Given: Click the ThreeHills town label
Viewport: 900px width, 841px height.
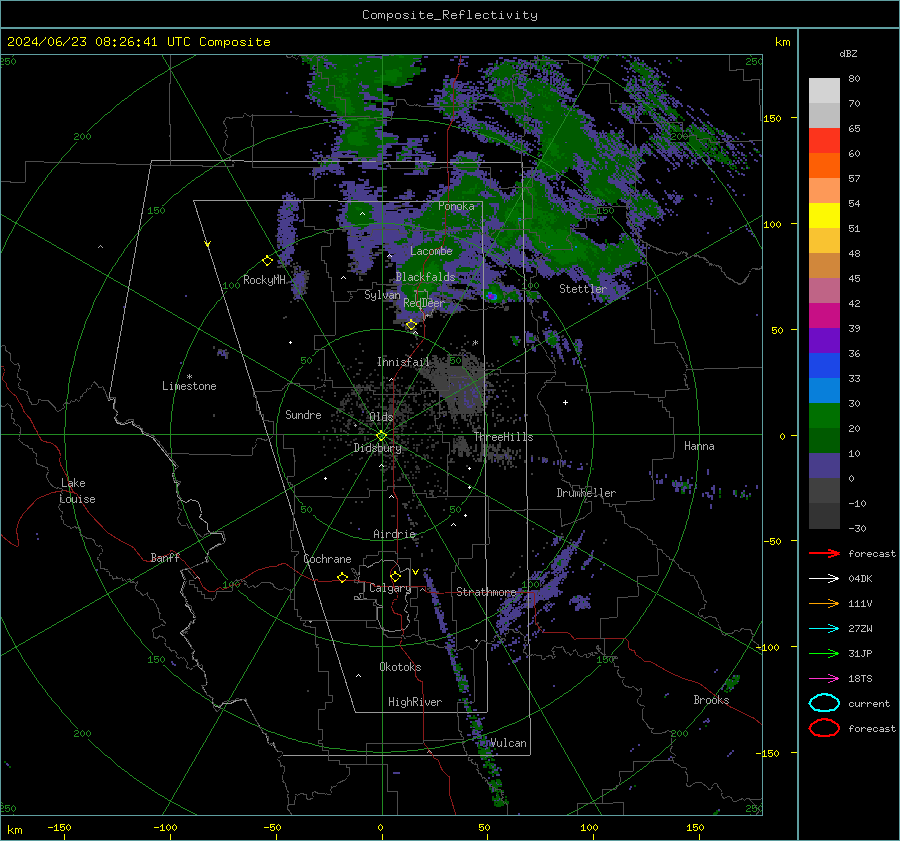Looking at the screenshot, I should coord(503,437).
